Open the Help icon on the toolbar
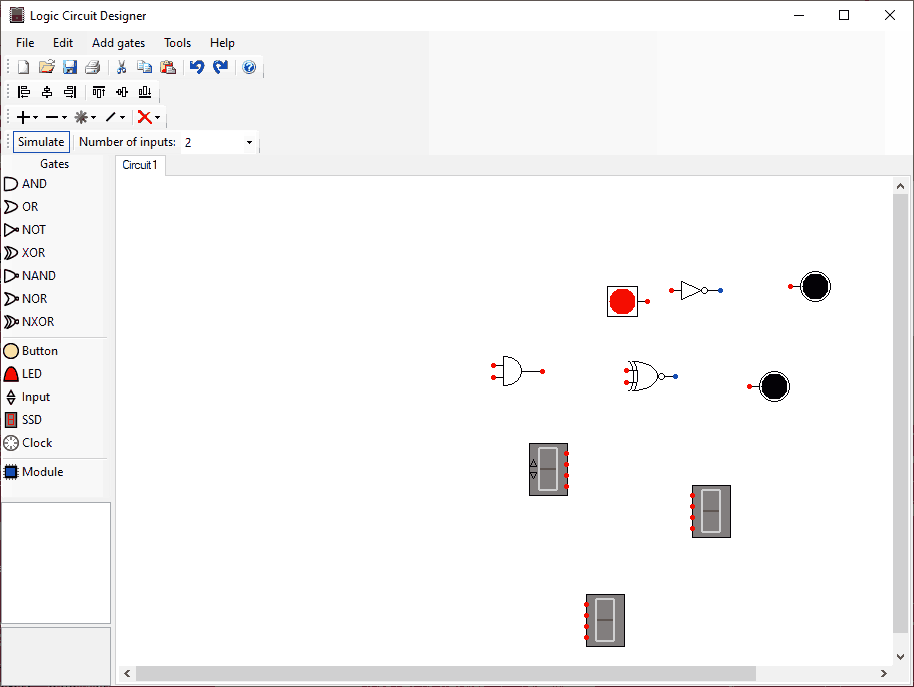 coord(248,66)
